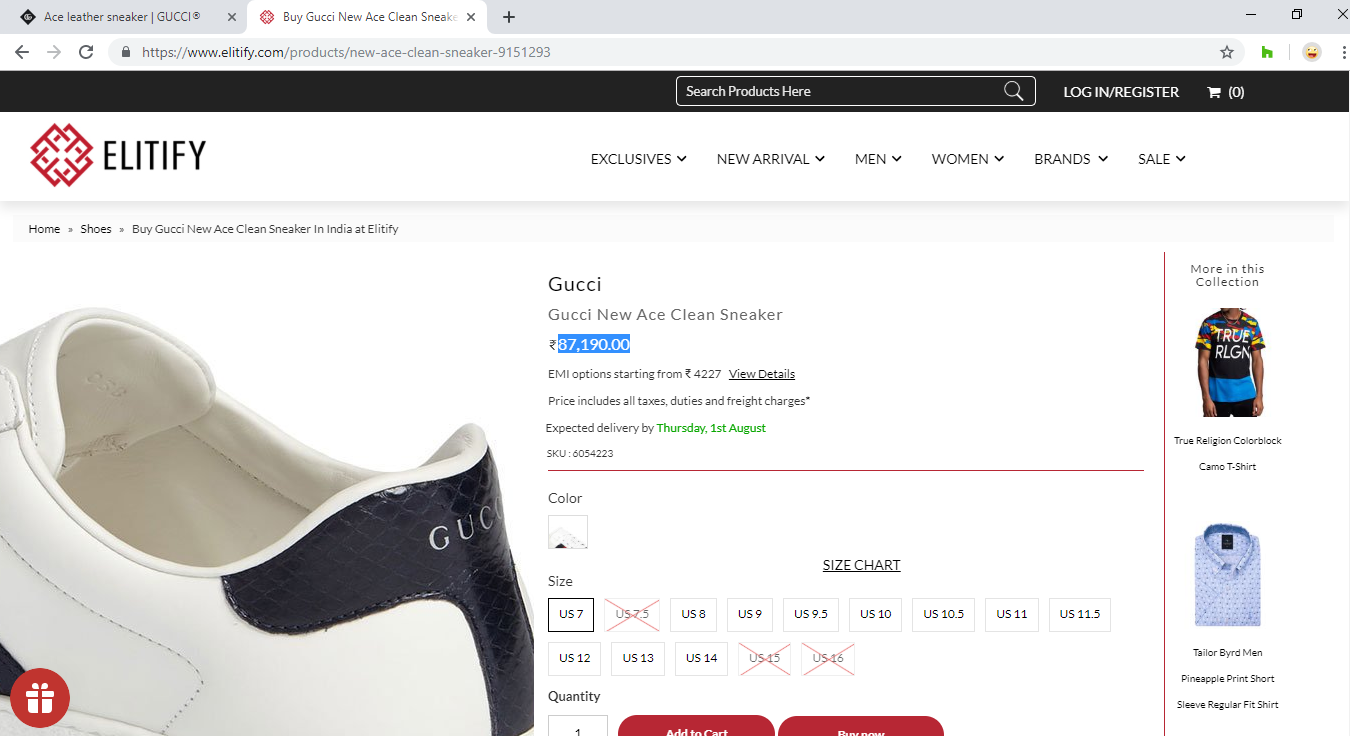Select size US 11

pos(1012,614)
